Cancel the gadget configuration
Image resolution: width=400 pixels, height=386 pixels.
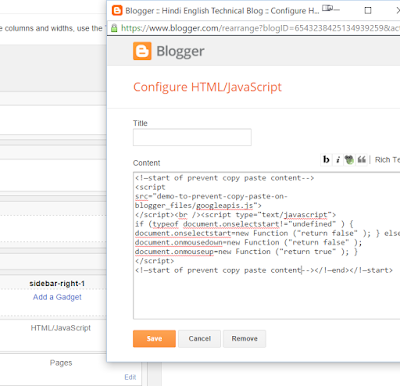click(x=199, y=339)
